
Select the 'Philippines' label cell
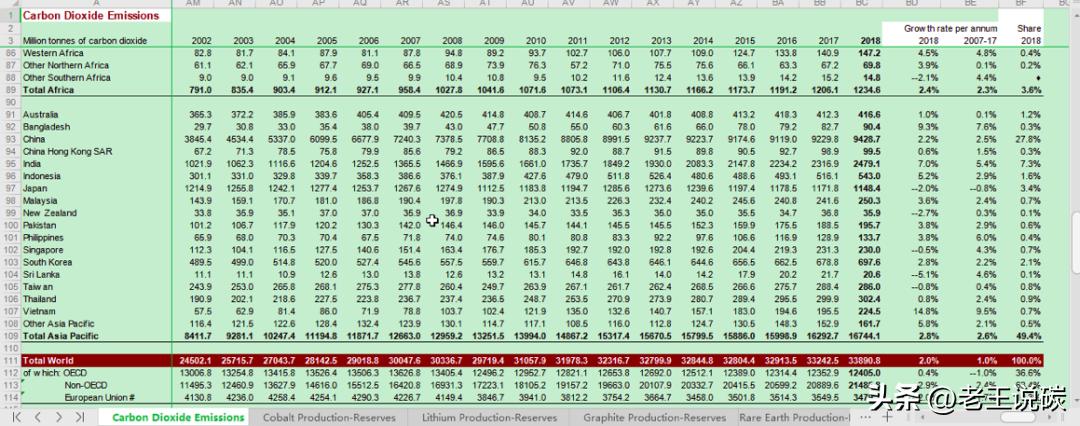point(96,237)
